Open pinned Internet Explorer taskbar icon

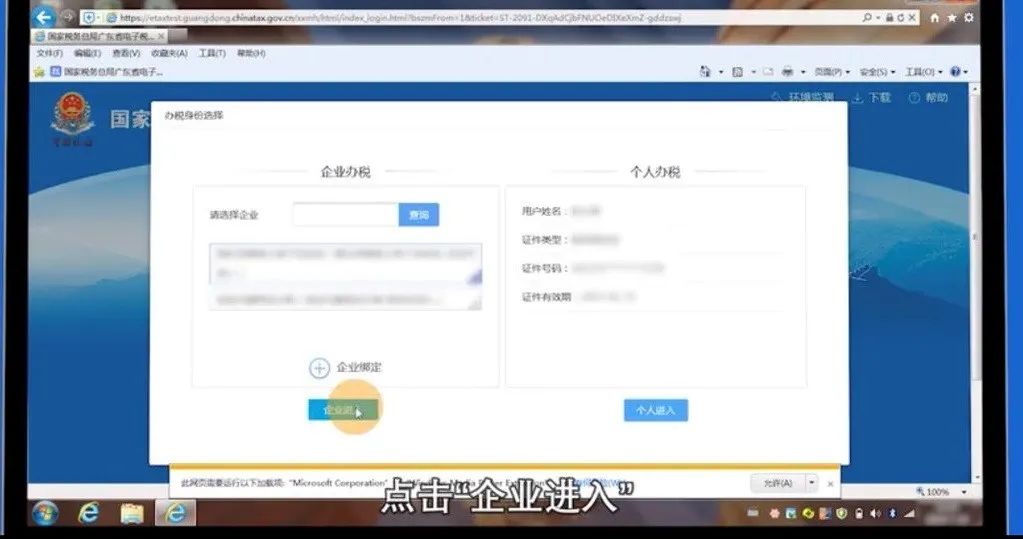click(88, 514)
